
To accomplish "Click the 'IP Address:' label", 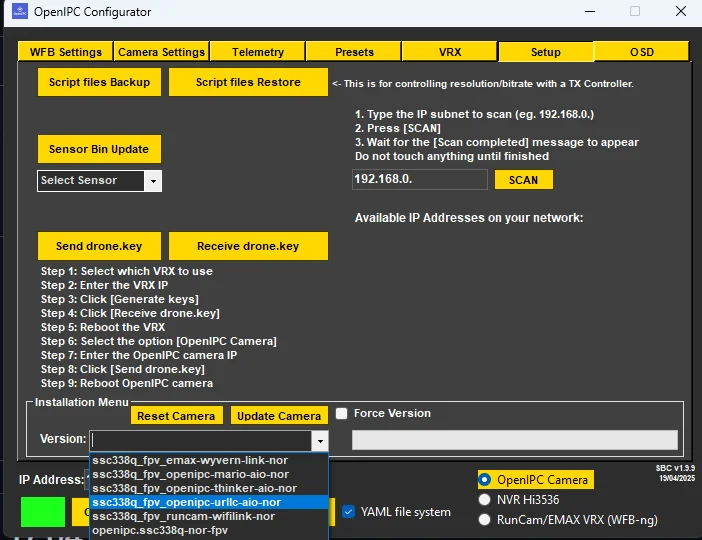I will [51, 480].
